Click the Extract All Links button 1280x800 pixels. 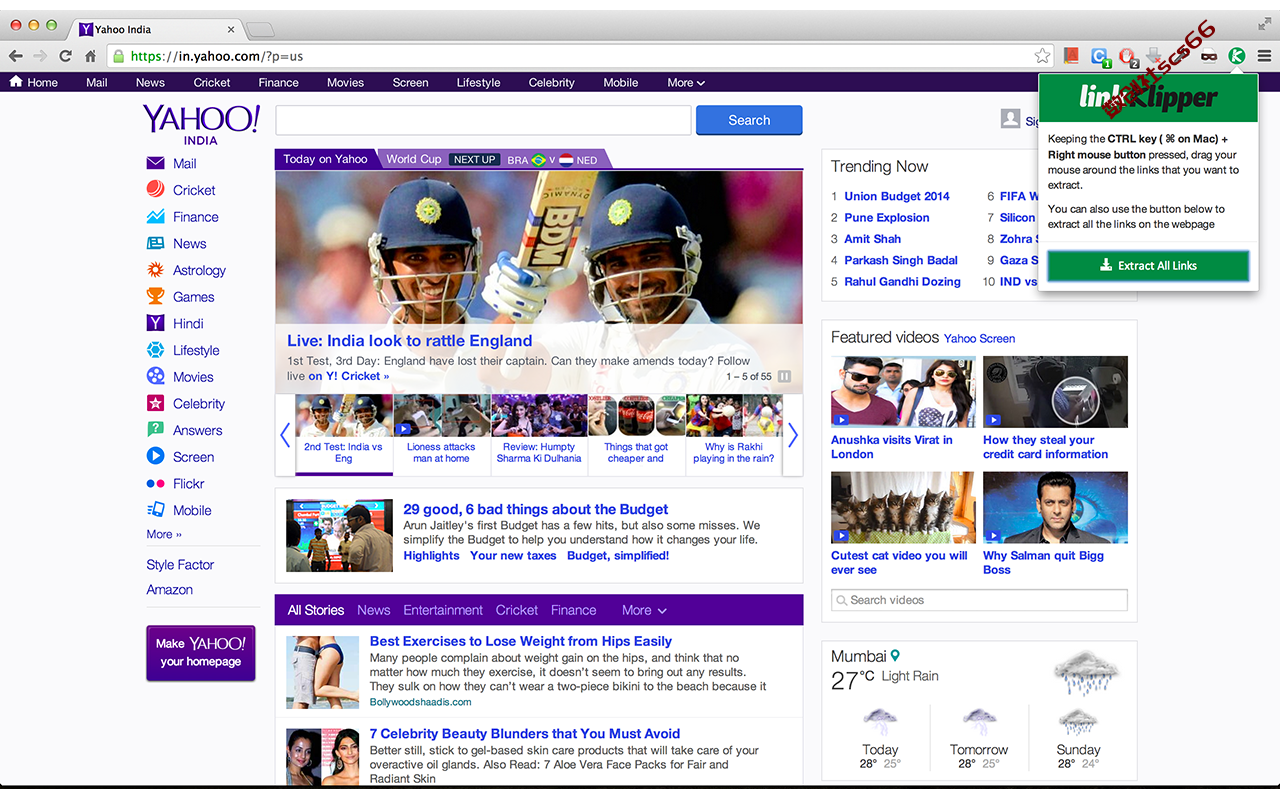coord(1148,266)
